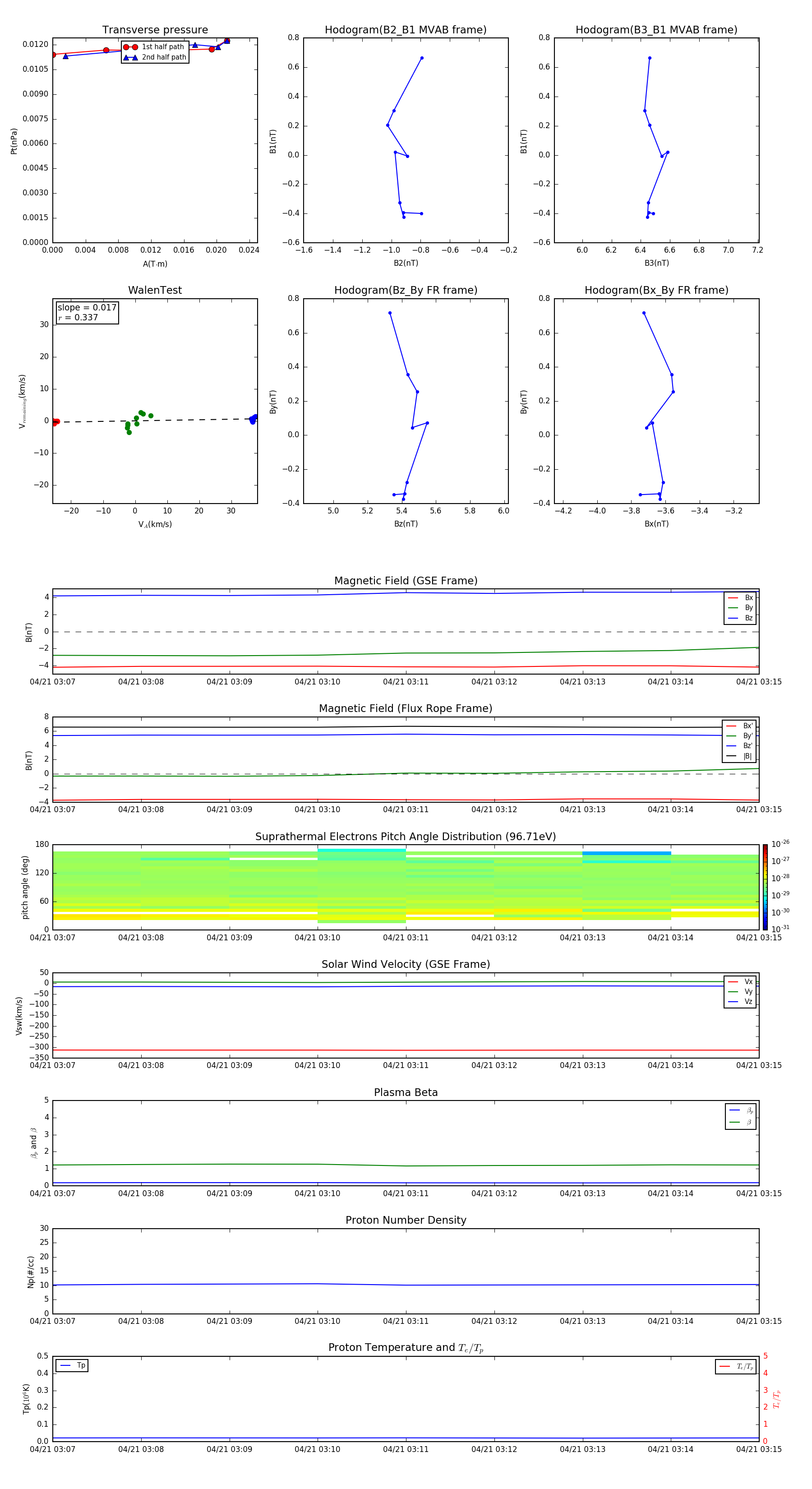Click the "Tp(10^6K)" y-axis label
The image size is (812, 1489).
[26, 1399]
